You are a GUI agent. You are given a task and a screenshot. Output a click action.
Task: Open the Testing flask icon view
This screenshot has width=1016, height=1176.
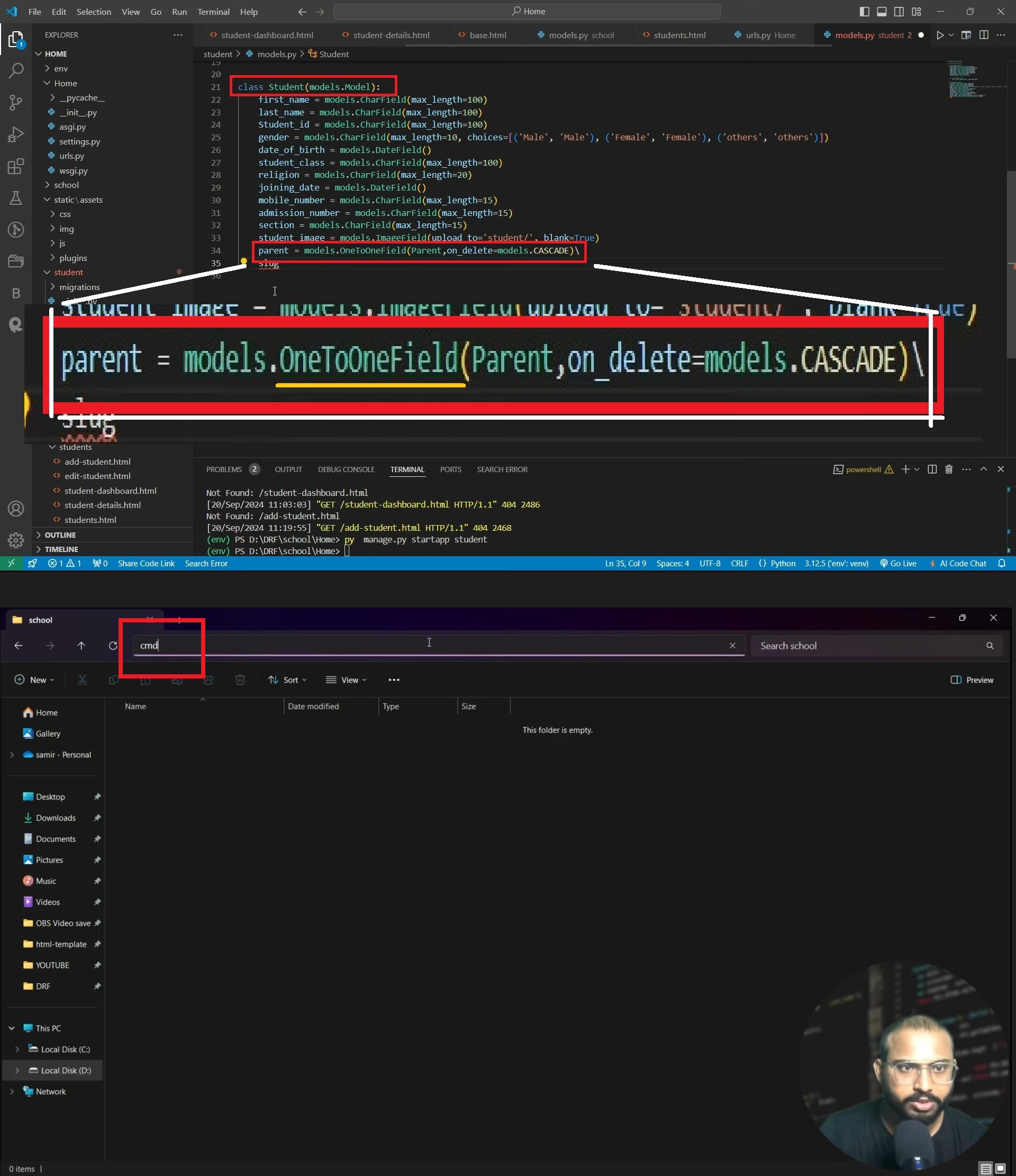[16, 198]
